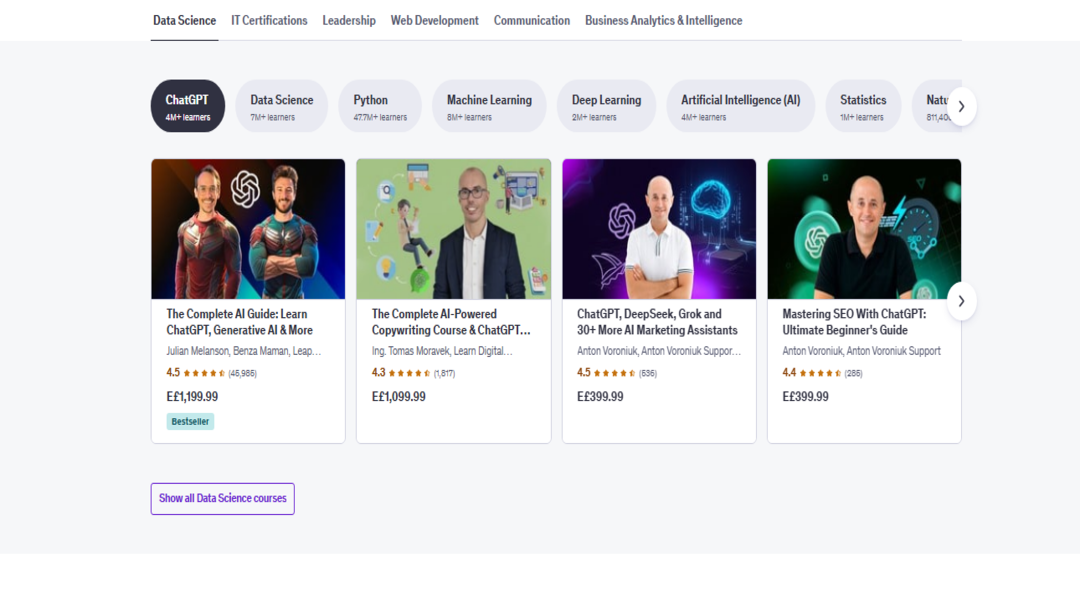
Task: Open the IT Certifications tab
Action: [x=269, y=21]
